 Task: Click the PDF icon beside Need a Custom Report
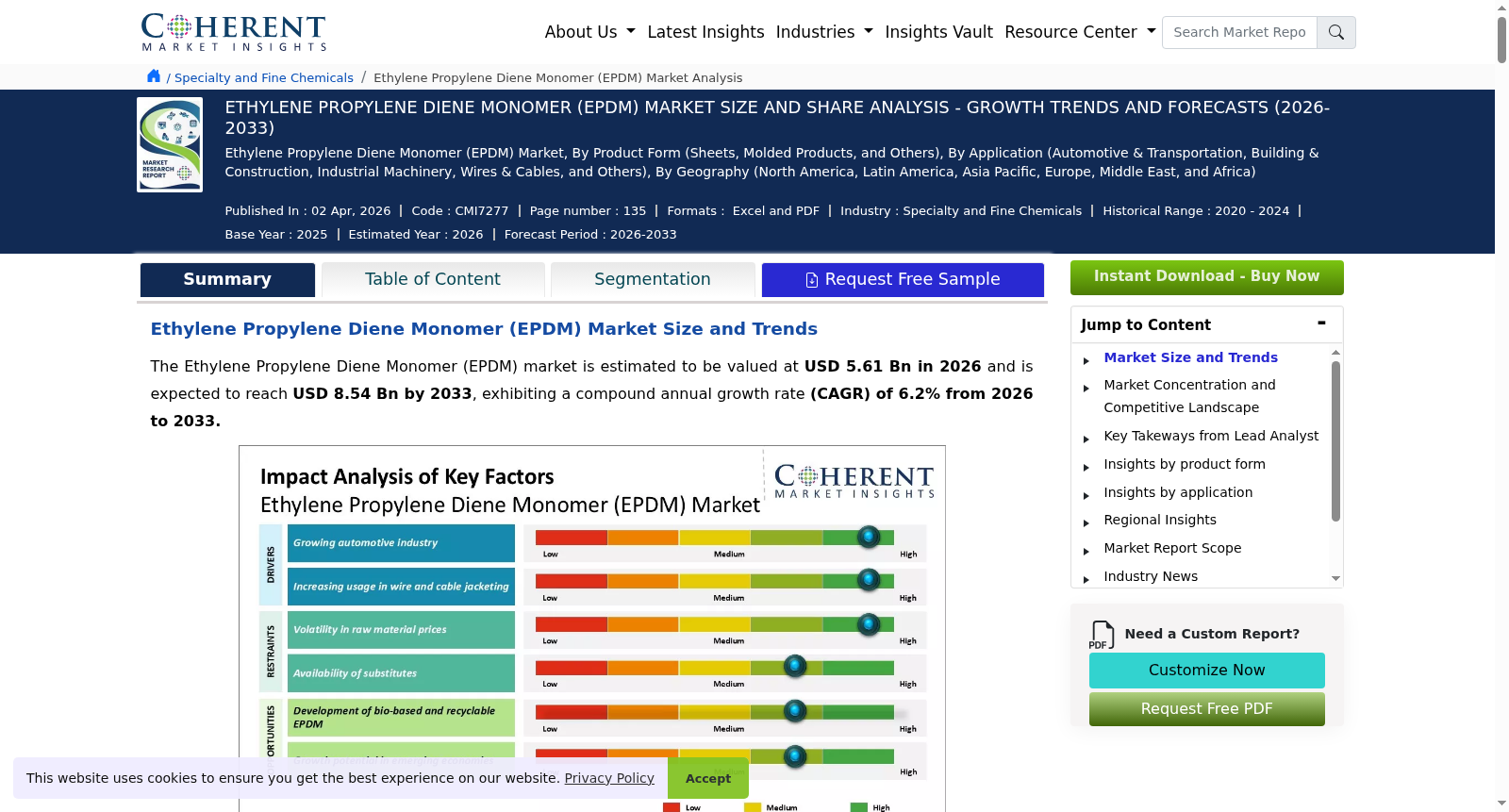coord(1102,635)
